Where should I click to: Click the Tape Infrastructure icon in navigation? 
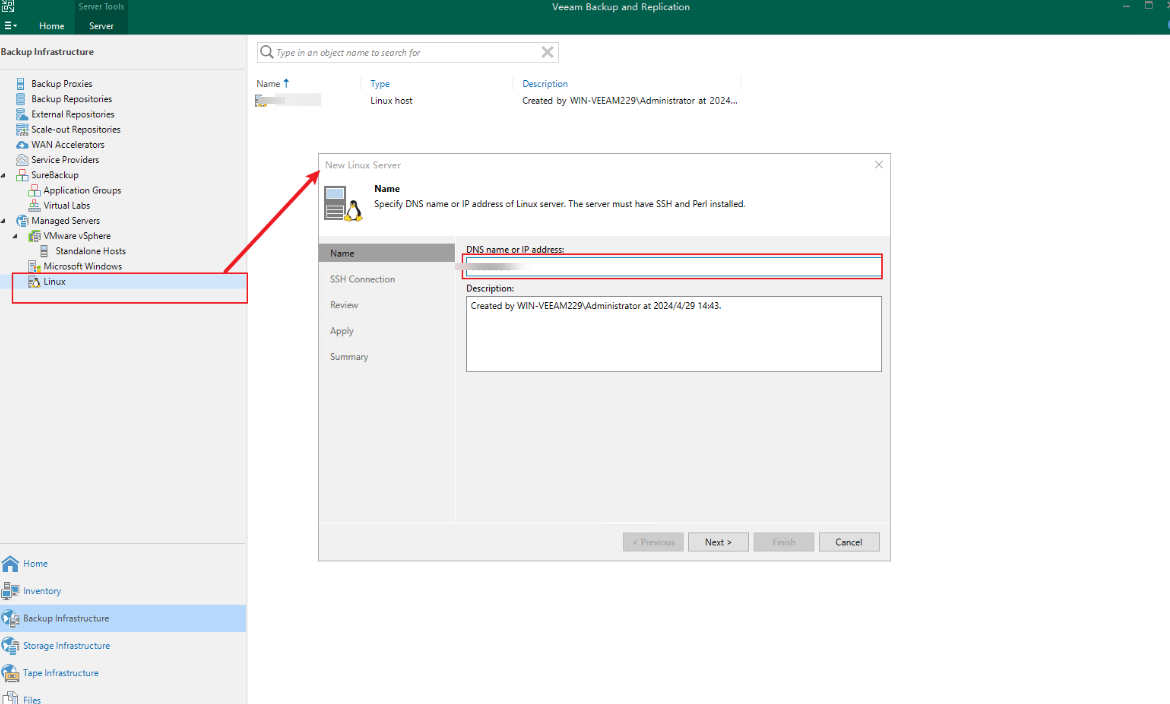(x=11, y=673)
